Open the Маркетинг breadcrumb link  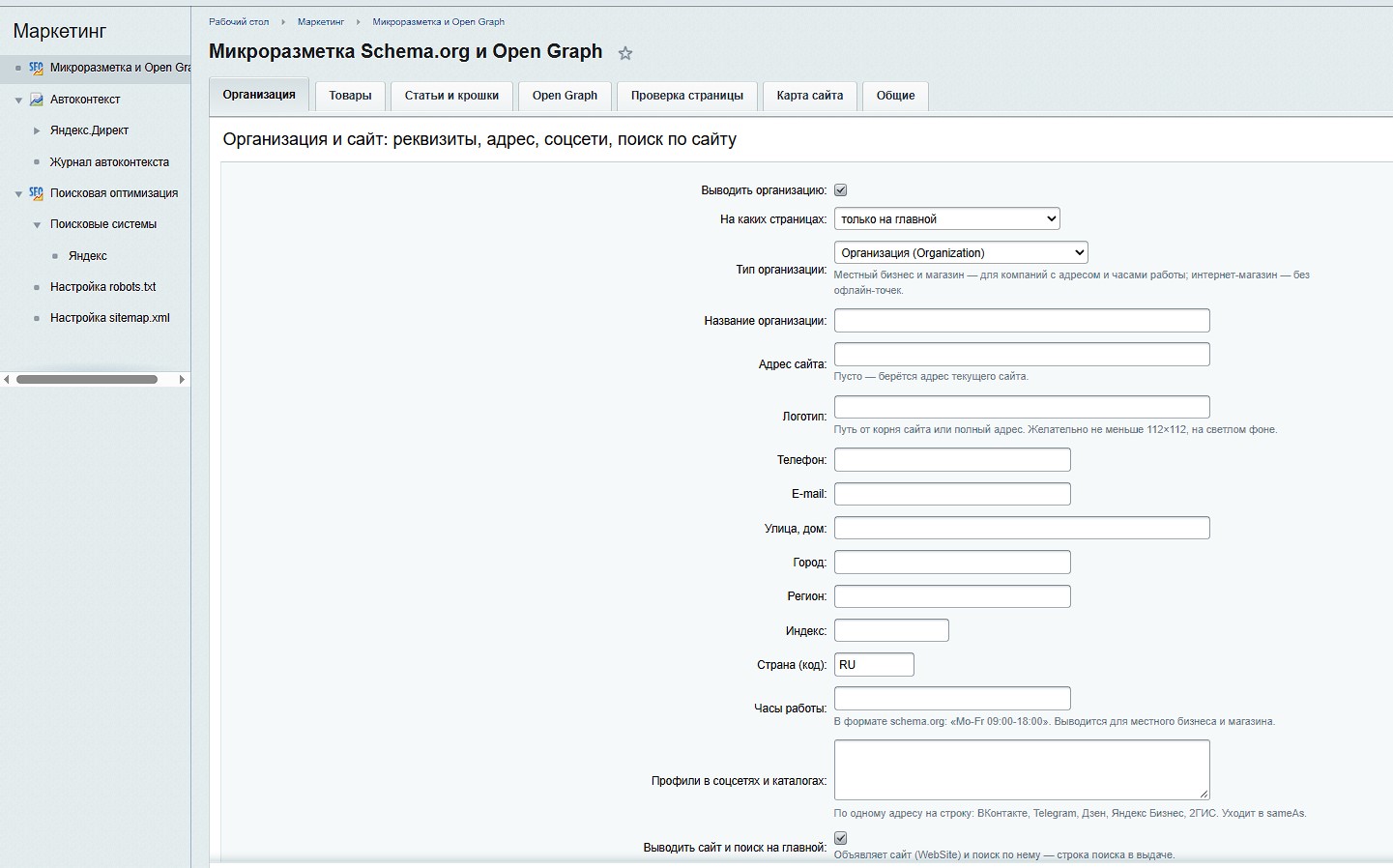[321, 21]
